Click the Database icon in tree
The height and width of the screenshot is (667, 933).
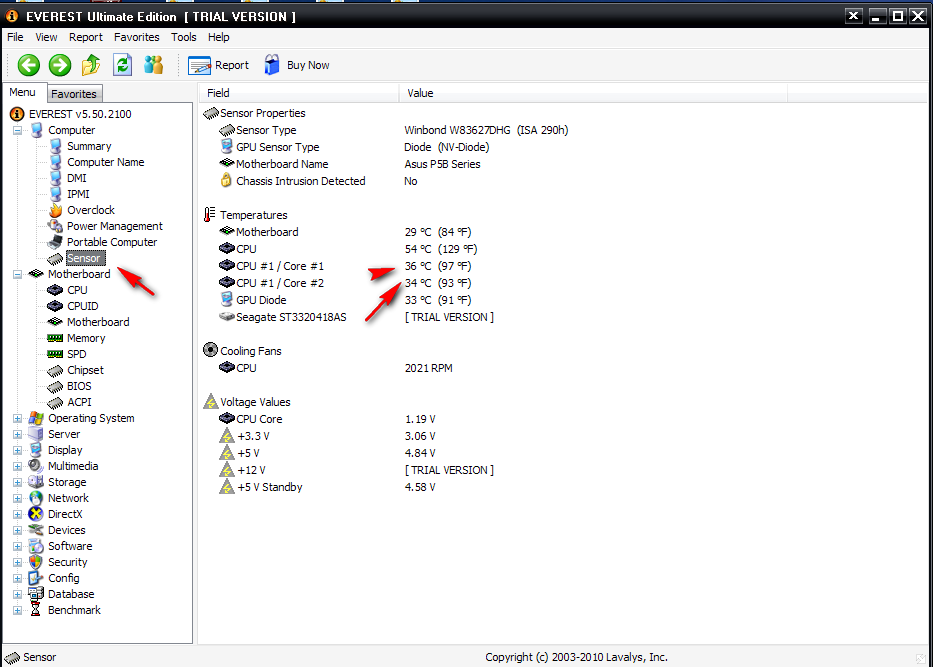pyautogui.click(x=36, y=594)
